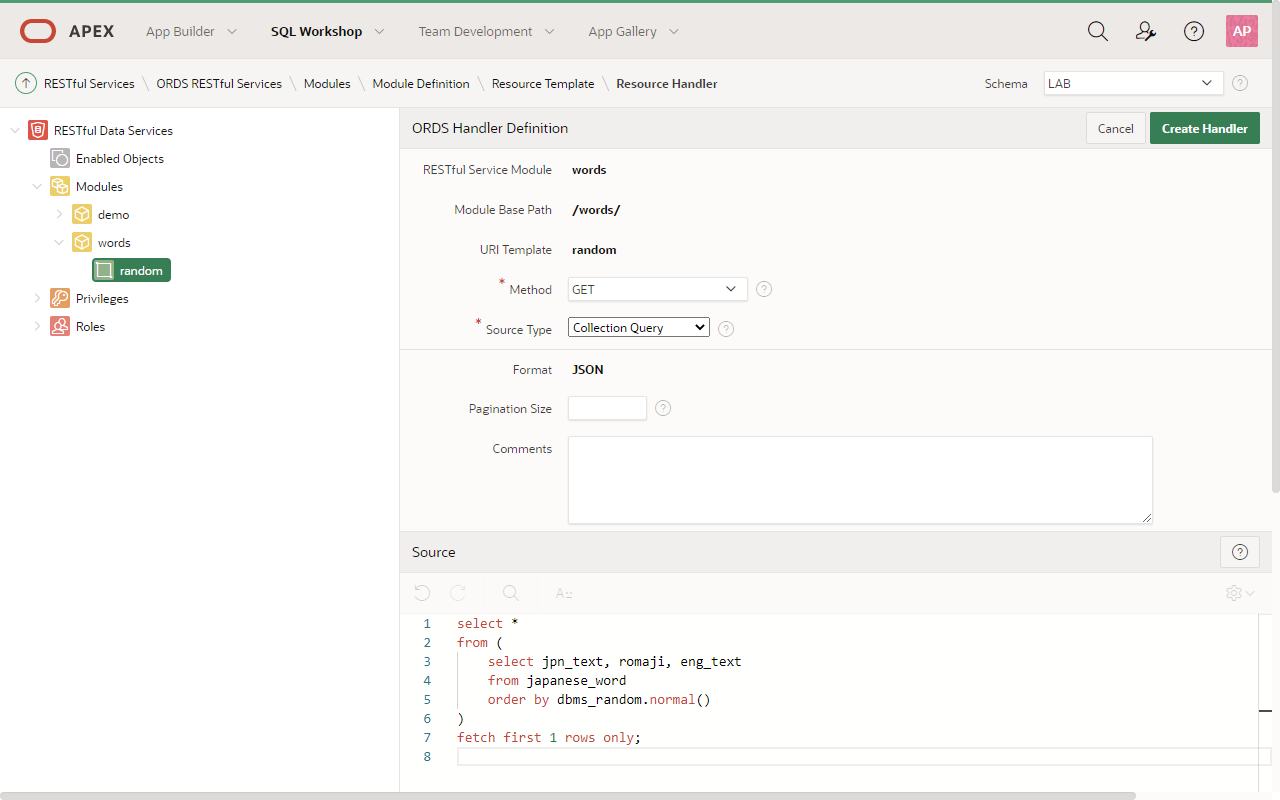Click the Pagination Size input field
This screenshot has width=1280, height=800.
pyautogui.click(x=607, y=408)
